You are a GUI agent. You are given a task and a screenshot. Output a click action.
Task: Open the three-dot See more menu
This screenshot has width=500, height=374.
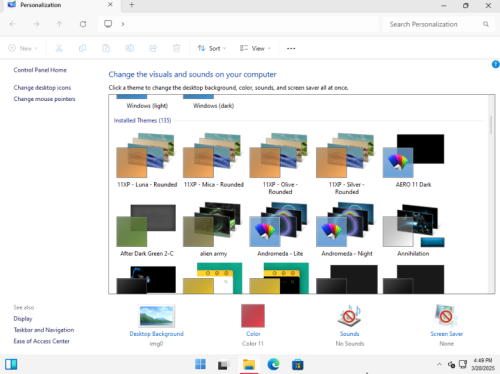point(291,48)
